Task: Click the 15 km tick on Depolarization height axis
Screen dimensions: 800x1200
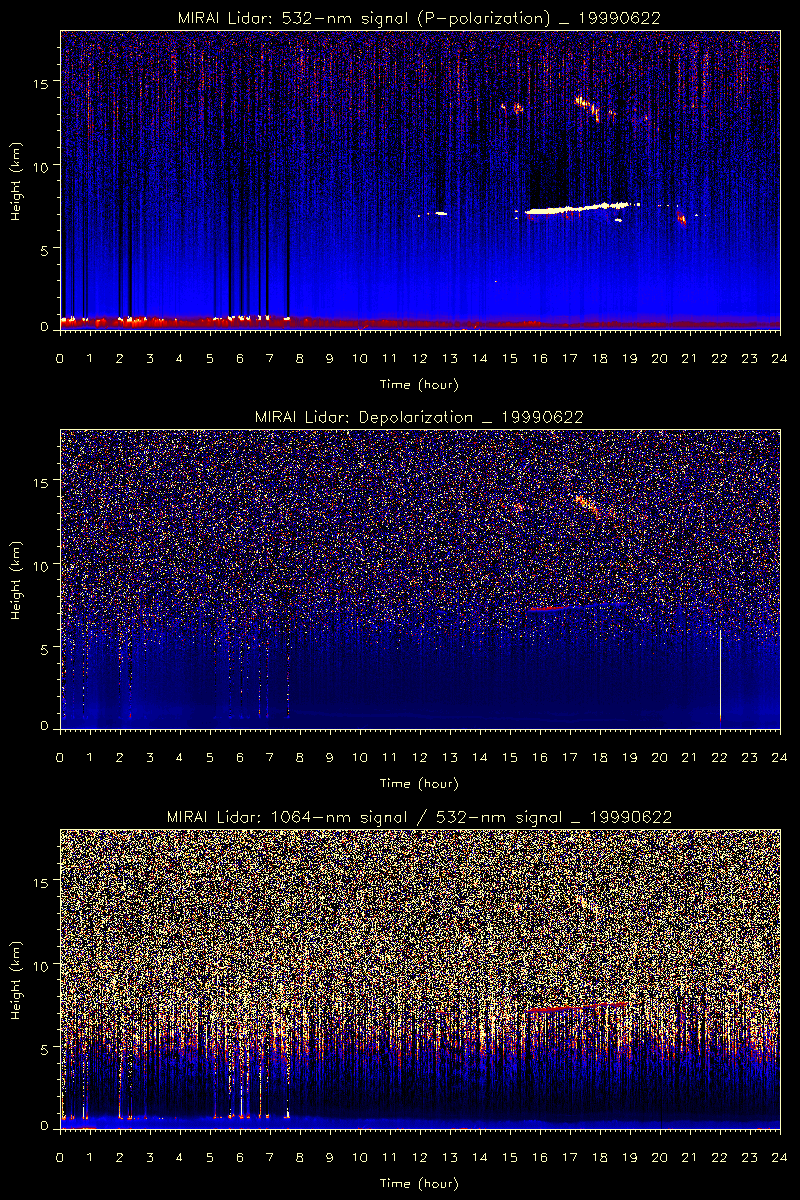Action: [x=44, y=482]
